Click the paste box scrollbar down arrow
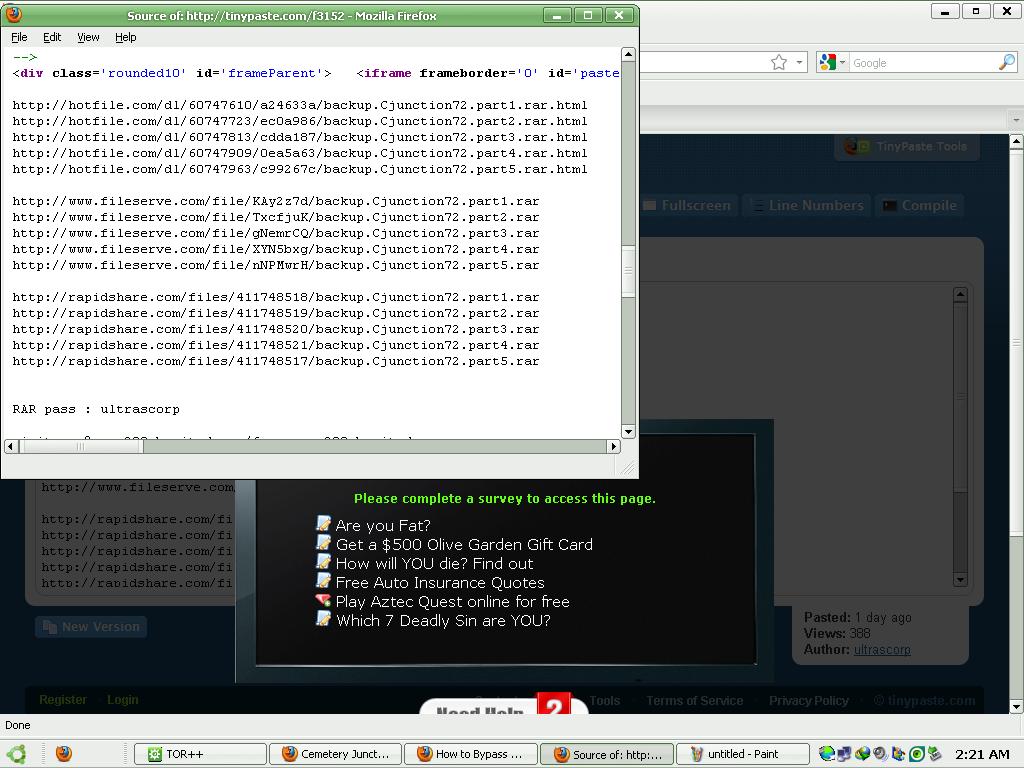The height and width of the screenshot is (768, 1024). click(960, 580)
